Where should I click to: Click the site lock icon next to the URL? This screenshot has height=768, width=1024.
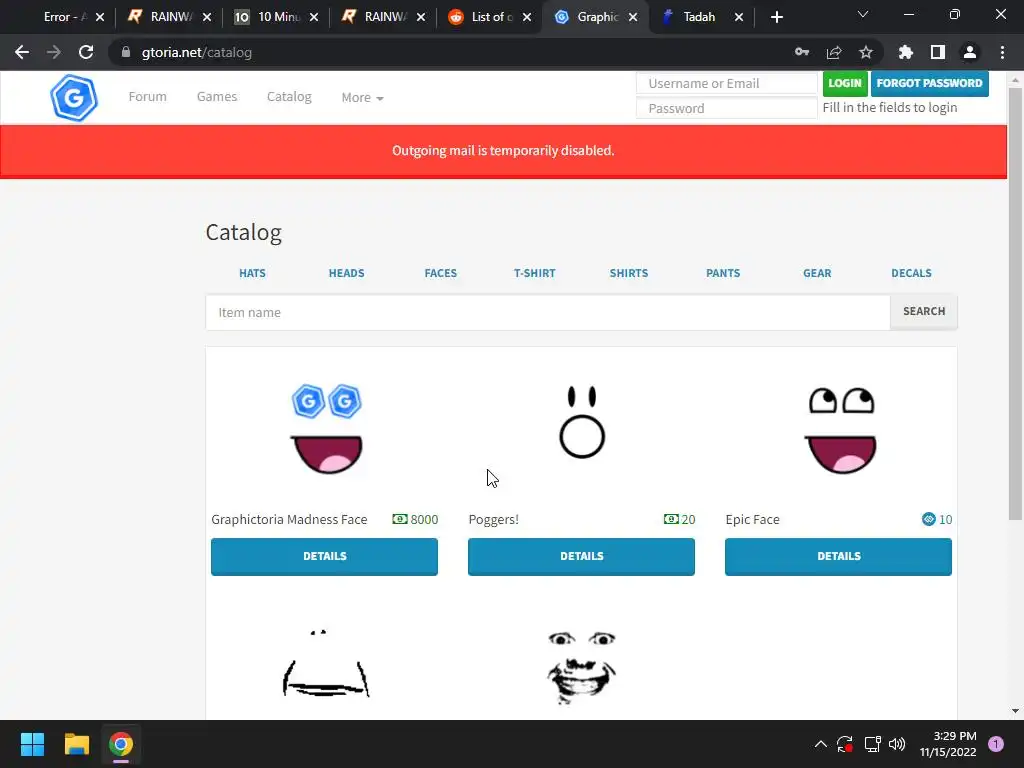click(x=126, y=52)
